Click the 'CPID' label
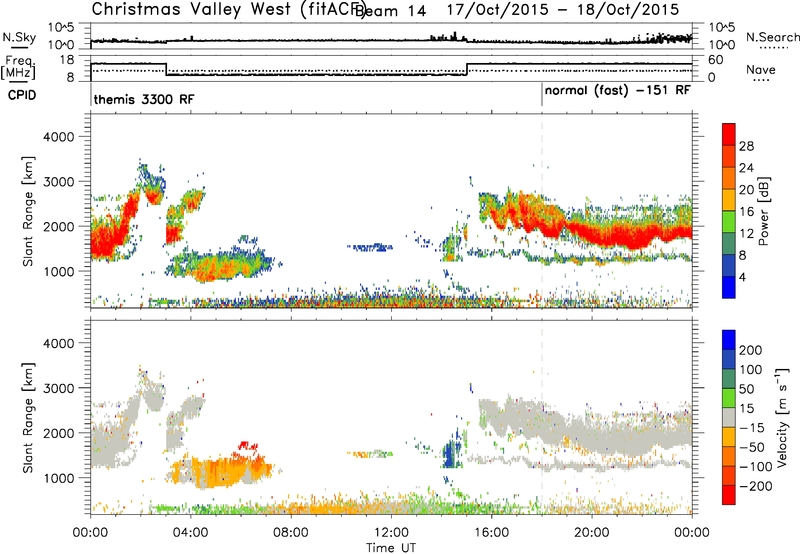 click(x=22, y=95)
